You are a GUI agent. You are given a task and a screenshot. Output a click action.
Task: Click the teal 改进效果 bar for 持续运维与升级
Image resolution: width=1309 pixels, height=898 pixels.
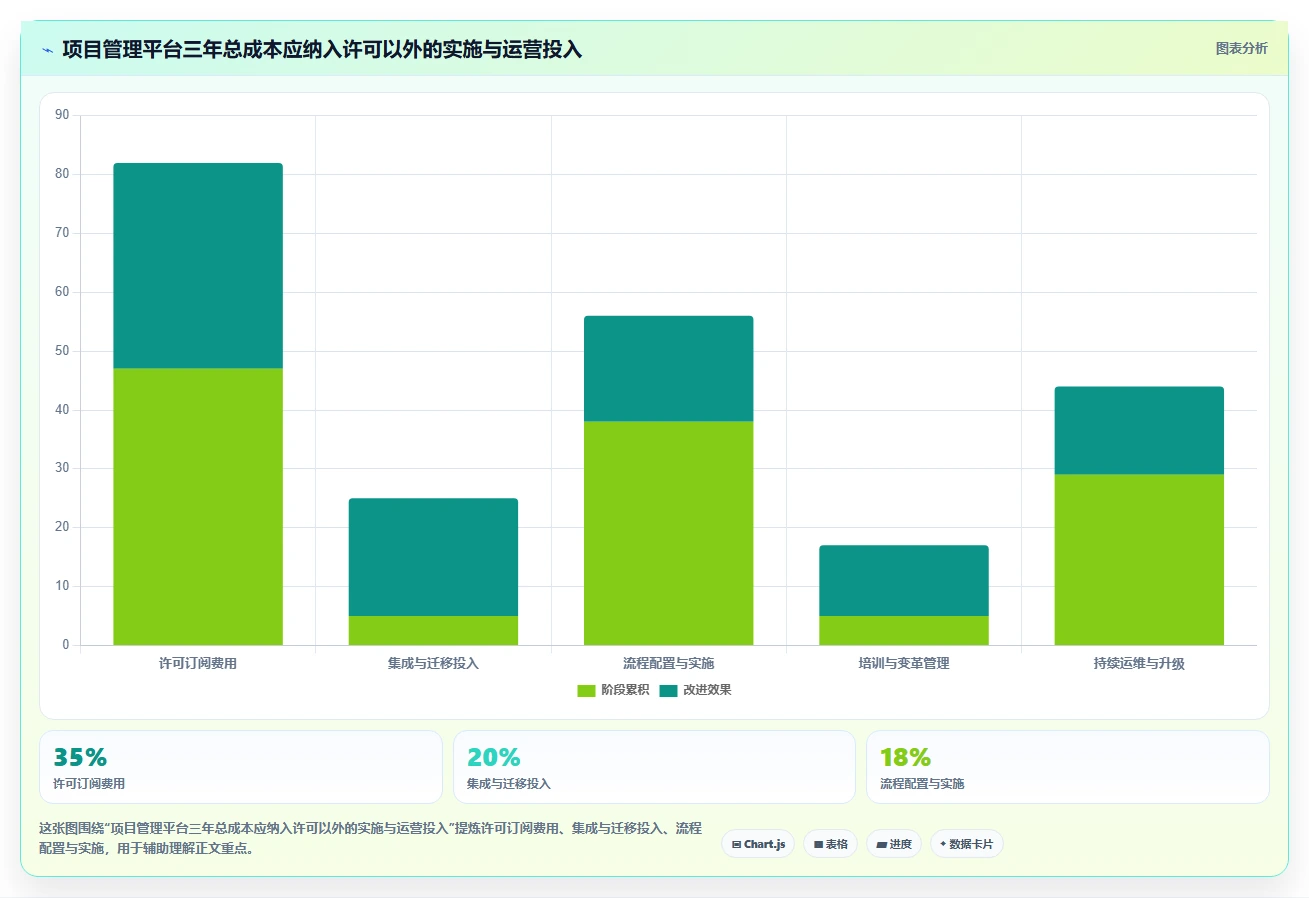pyautogui.click(x=1139, y=430)
